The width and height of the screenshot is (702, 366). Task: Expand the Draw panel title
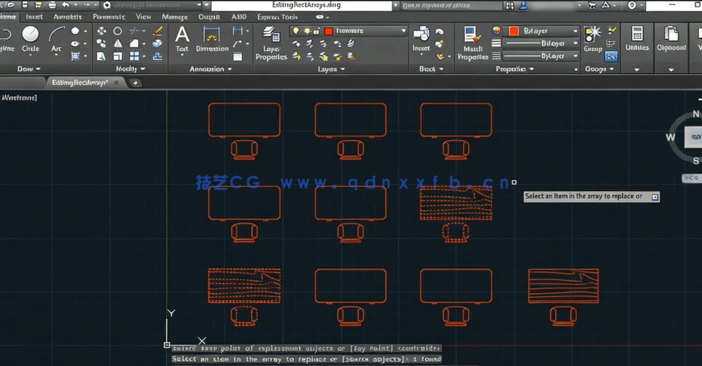coord(29,69)
